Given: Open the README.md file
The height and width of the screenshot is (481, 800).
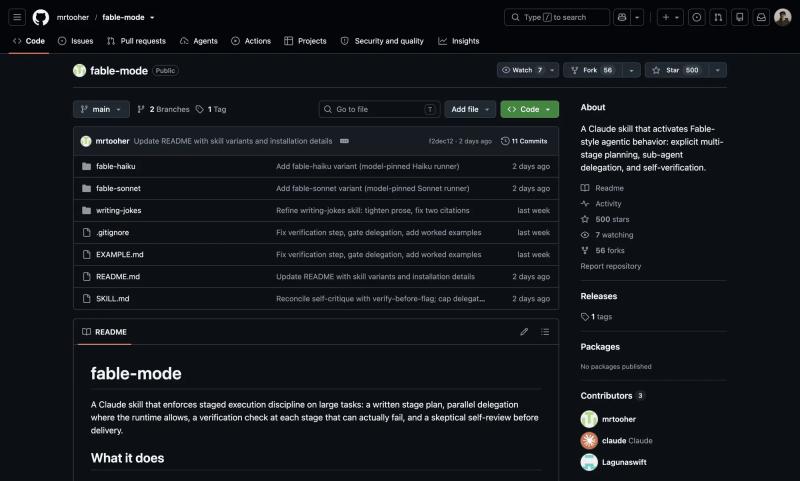Looking at the screenshot, I should [118, 276].
